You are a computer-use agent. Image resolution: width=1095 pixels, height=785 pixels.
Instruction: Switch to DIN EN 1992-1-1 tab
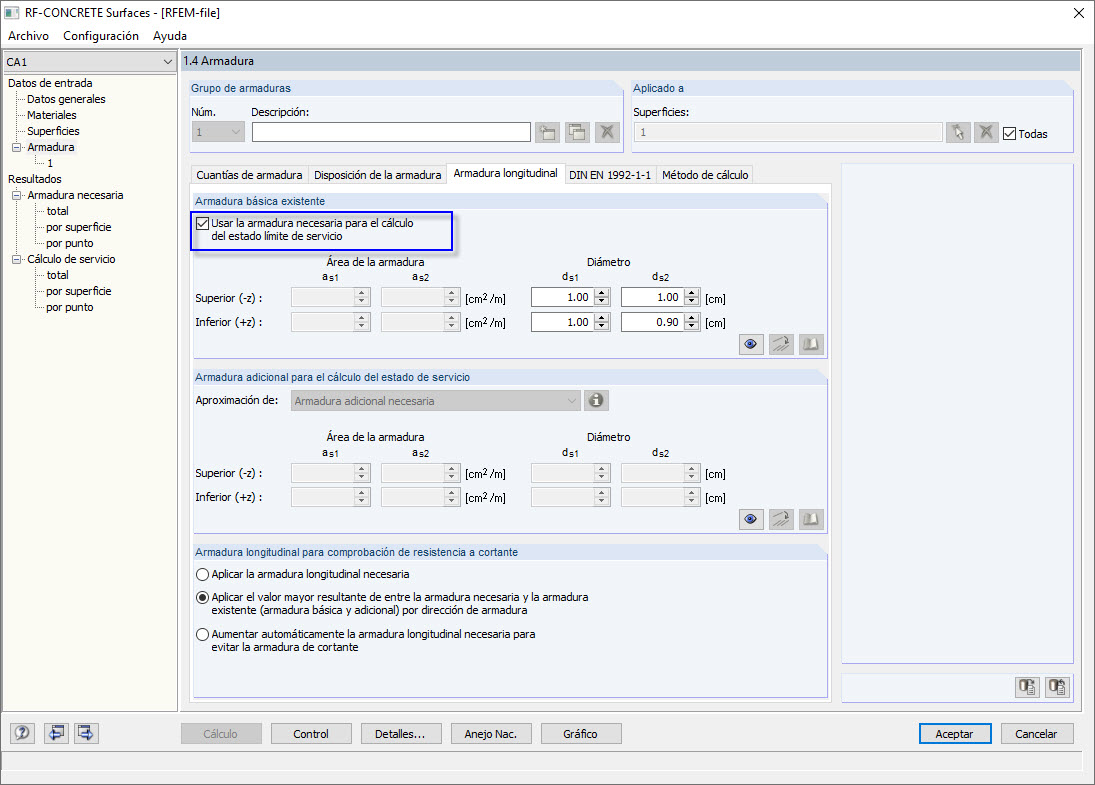coord(610,175)
